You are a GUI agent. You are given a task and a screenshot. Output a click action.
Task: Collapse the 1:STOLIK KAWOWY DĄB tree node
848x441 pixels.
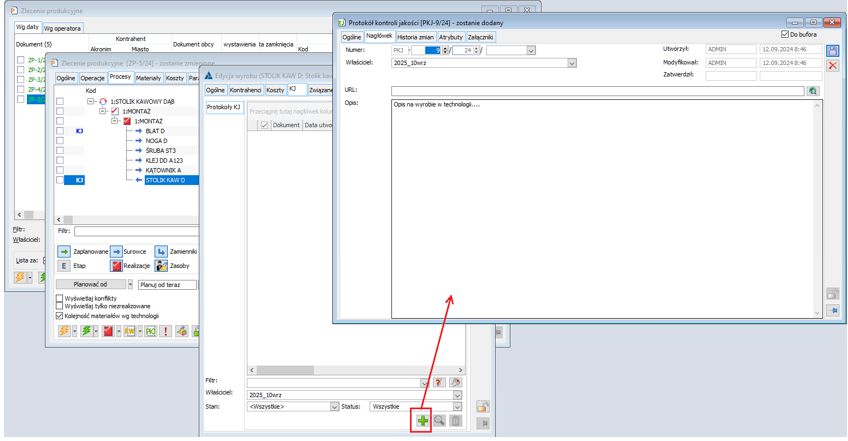point(91,102)
